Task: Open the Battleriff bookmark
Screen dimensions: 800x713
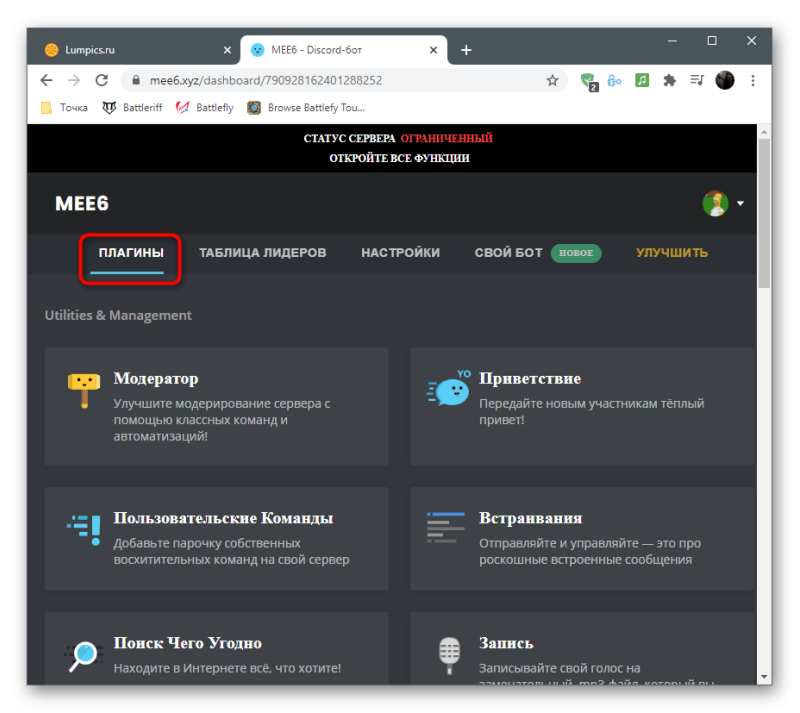Action: (132, 108)
